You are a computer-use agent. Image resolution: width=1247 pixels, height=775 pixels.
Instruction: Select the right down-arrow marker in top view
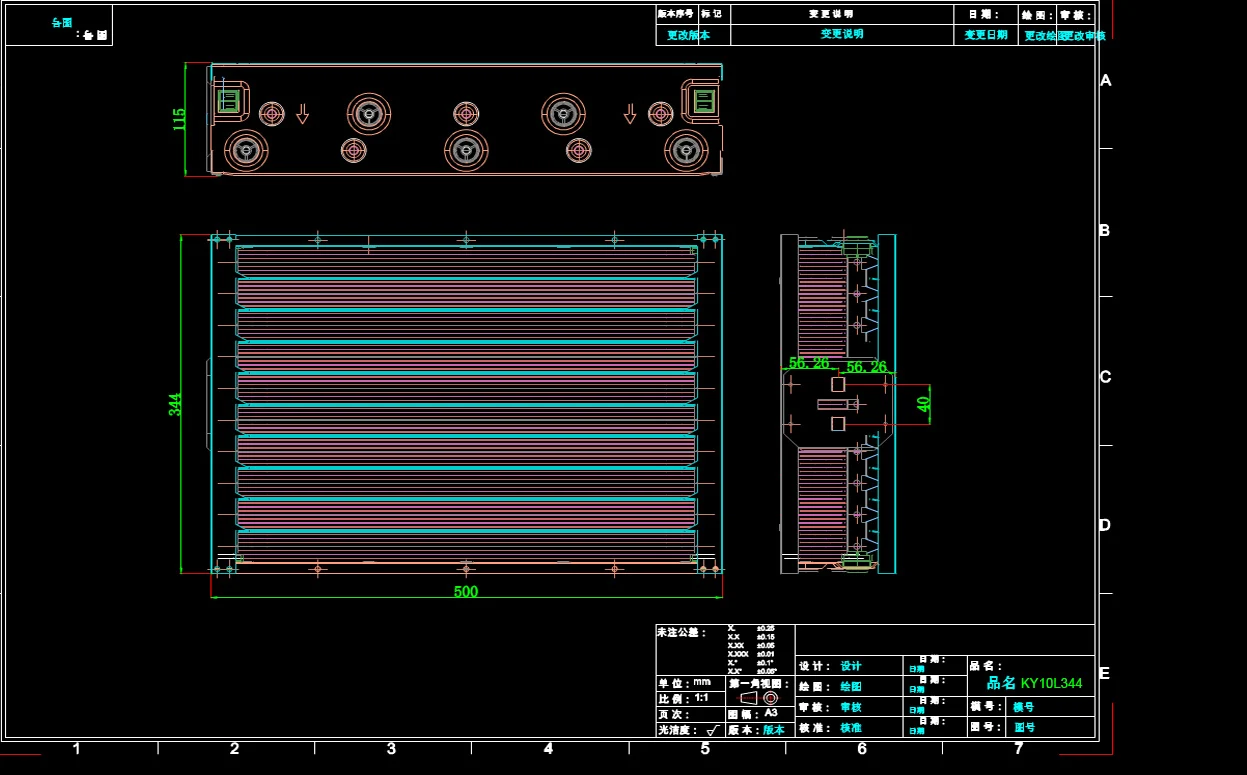[x=630, y=114]
